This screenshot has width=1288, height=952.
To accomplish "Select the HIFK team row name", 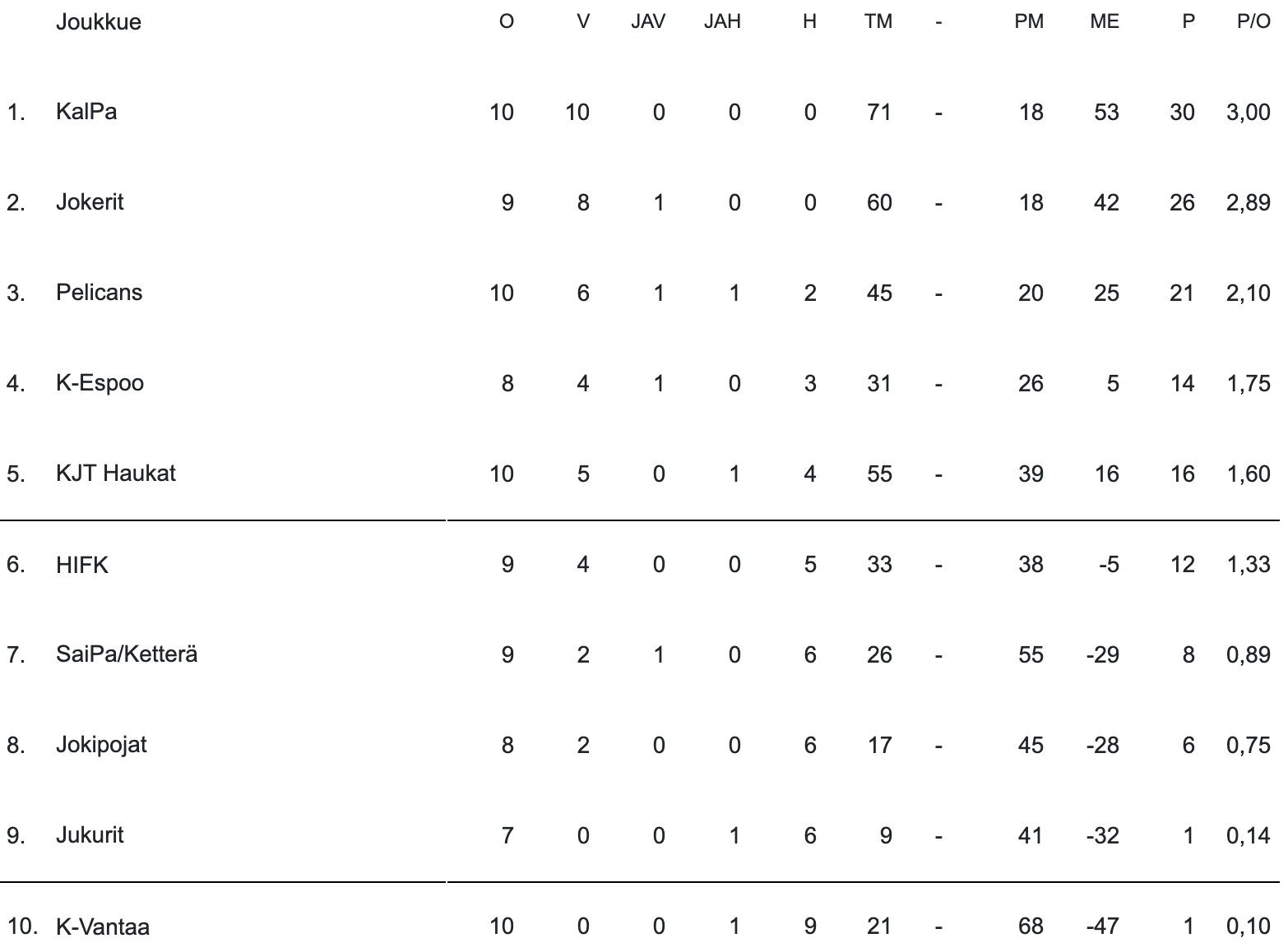I will pyautogui.click(x=82, y=565).
